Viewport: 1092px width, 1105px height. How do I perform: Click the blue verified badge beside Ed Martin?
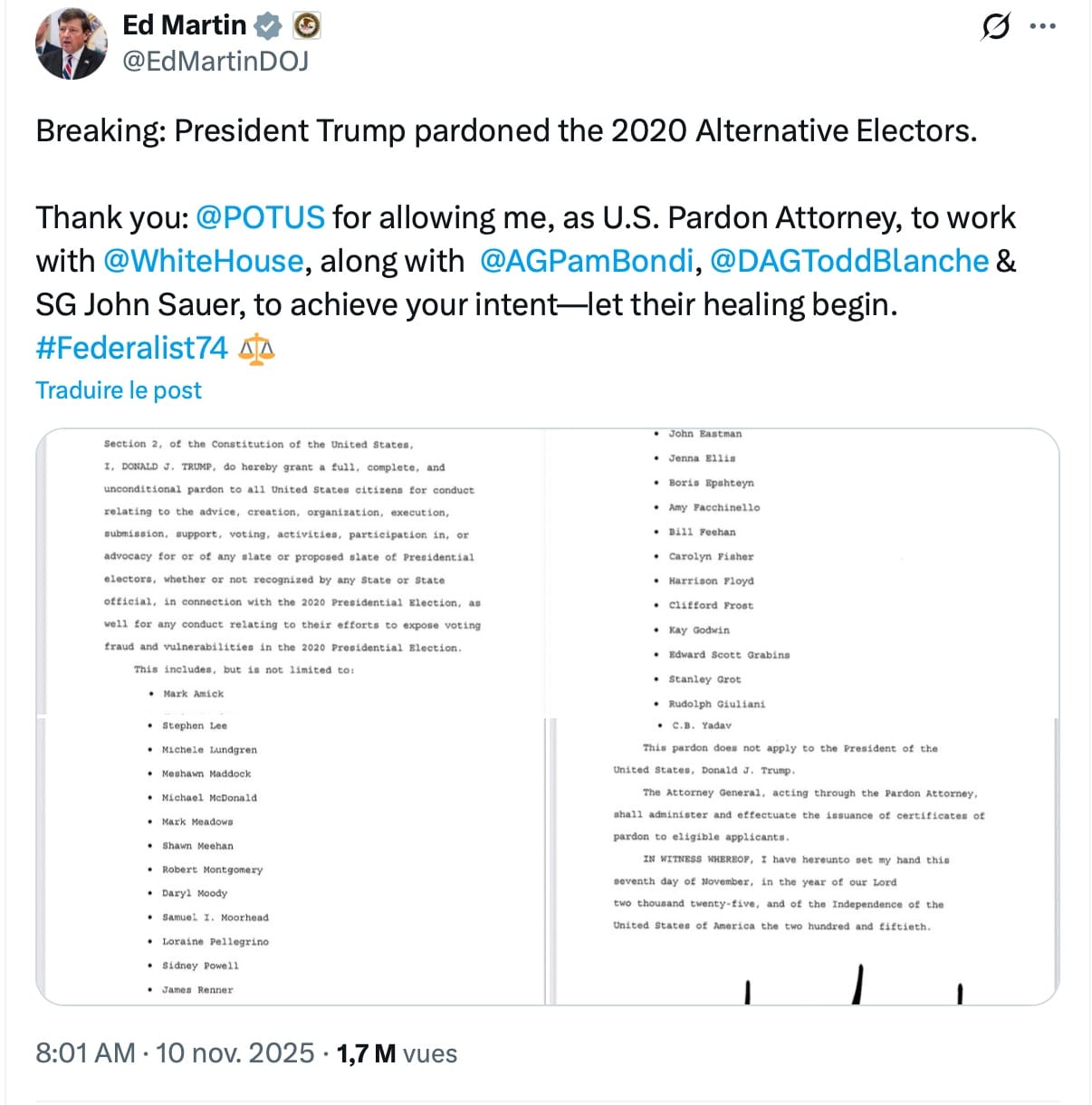tap(267, 26)
